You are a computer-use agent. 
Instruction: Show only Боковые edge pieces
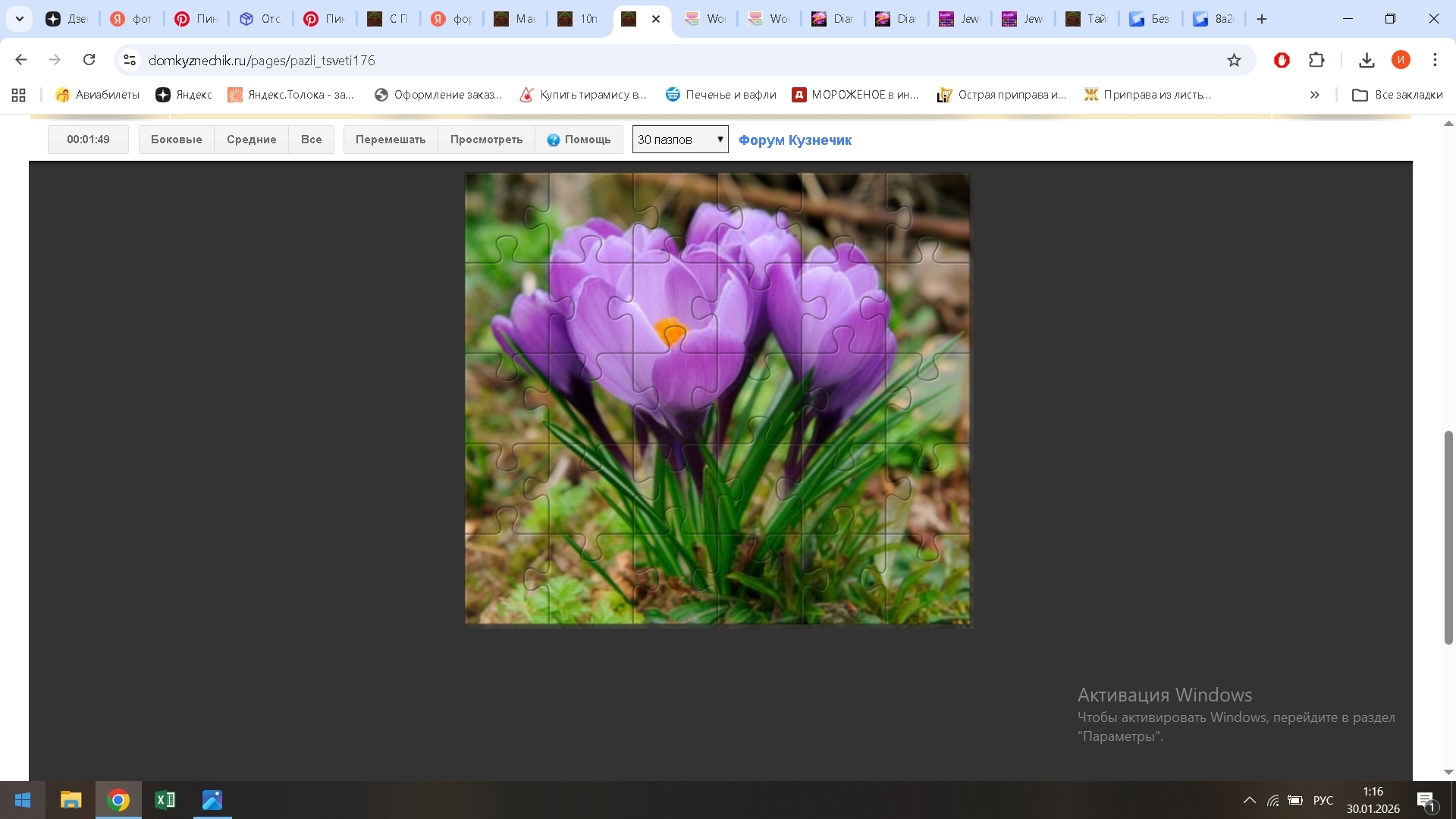(176, 140)
